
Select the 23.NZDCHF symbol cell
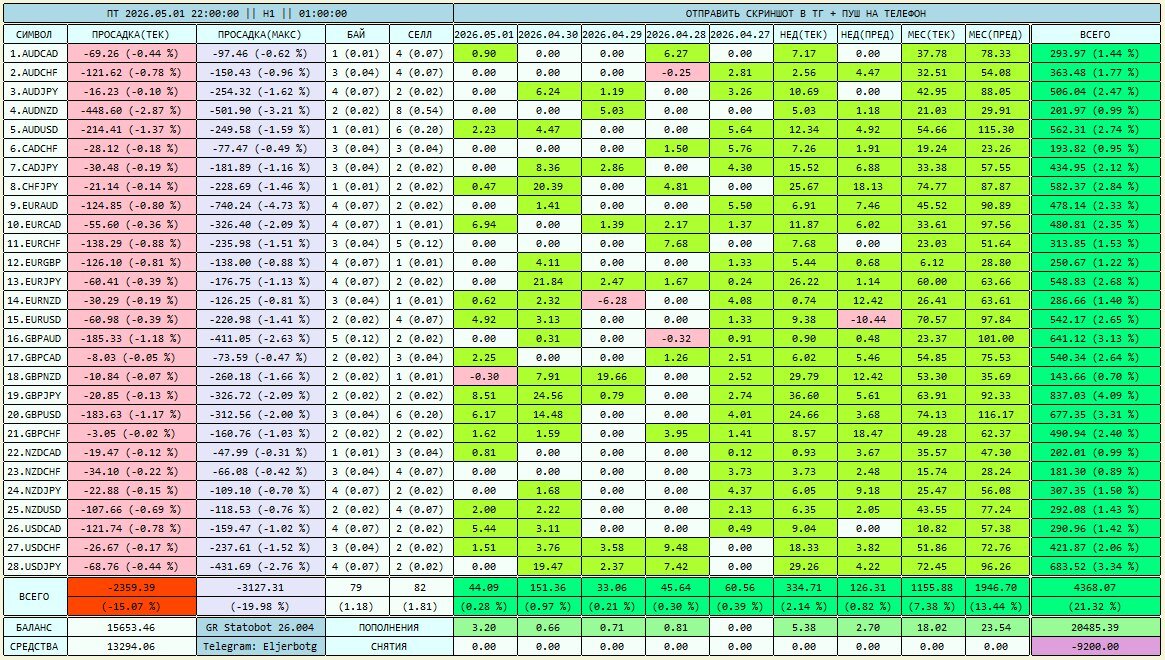[x=35, y=471]
